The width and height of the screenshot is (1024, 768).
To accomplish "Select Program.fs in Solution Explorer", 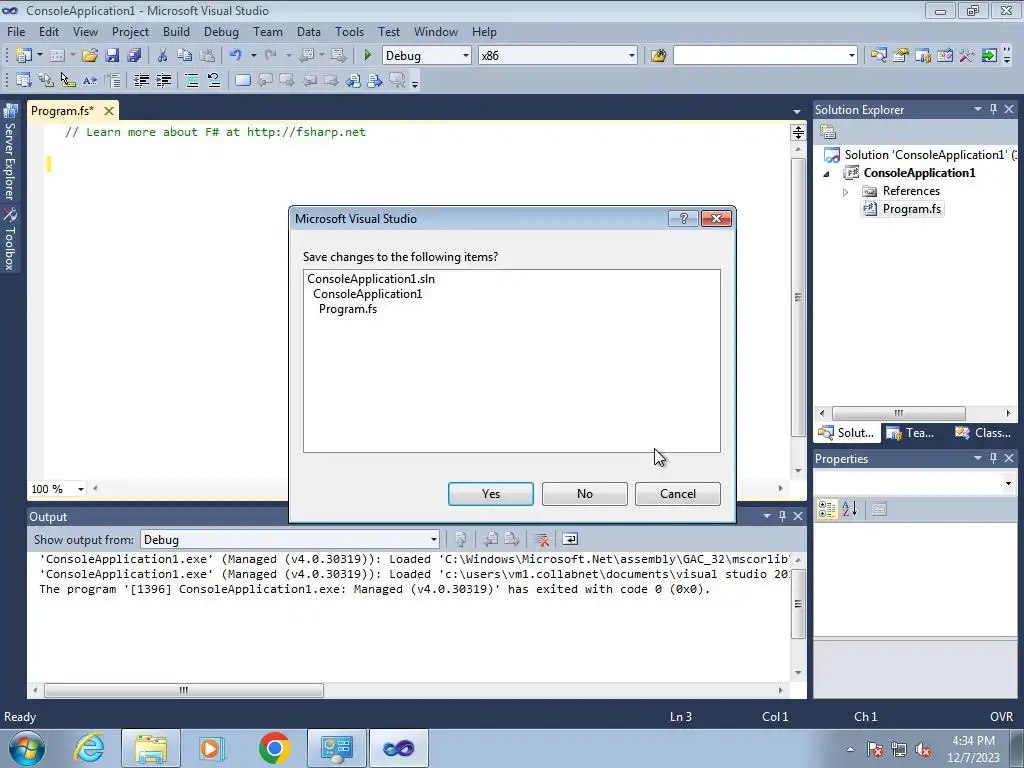I will click(911, 209).
